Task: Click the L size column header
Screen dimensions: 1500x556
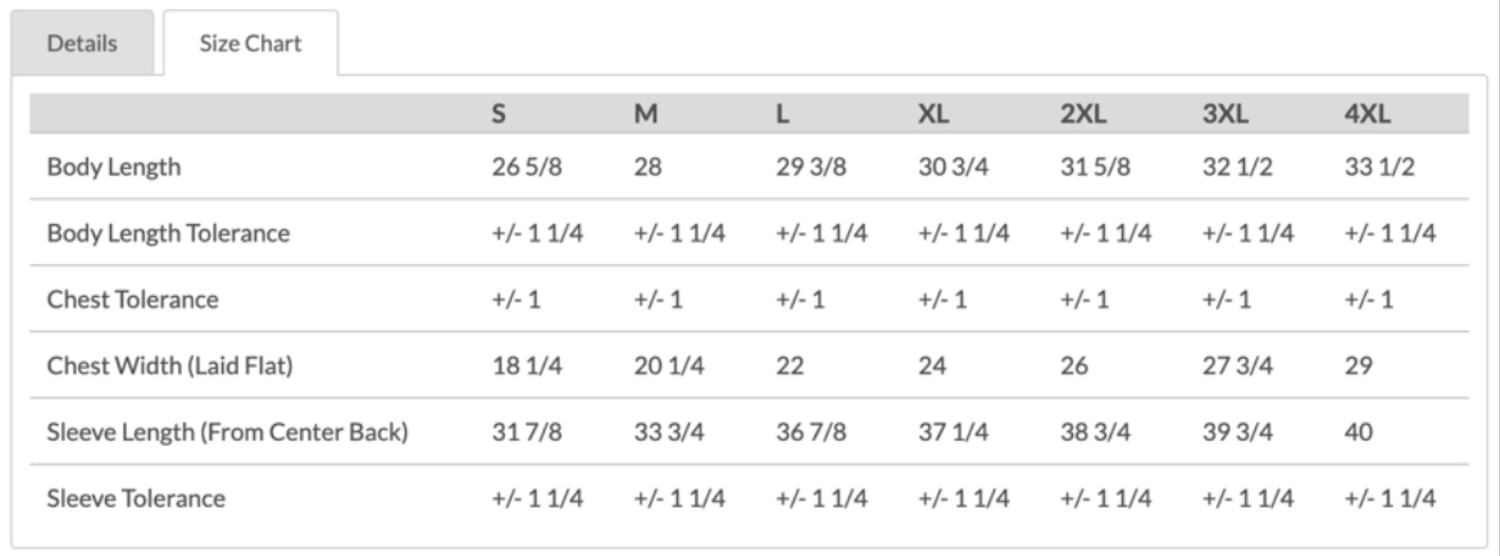Action: click(x=782, y=114)
